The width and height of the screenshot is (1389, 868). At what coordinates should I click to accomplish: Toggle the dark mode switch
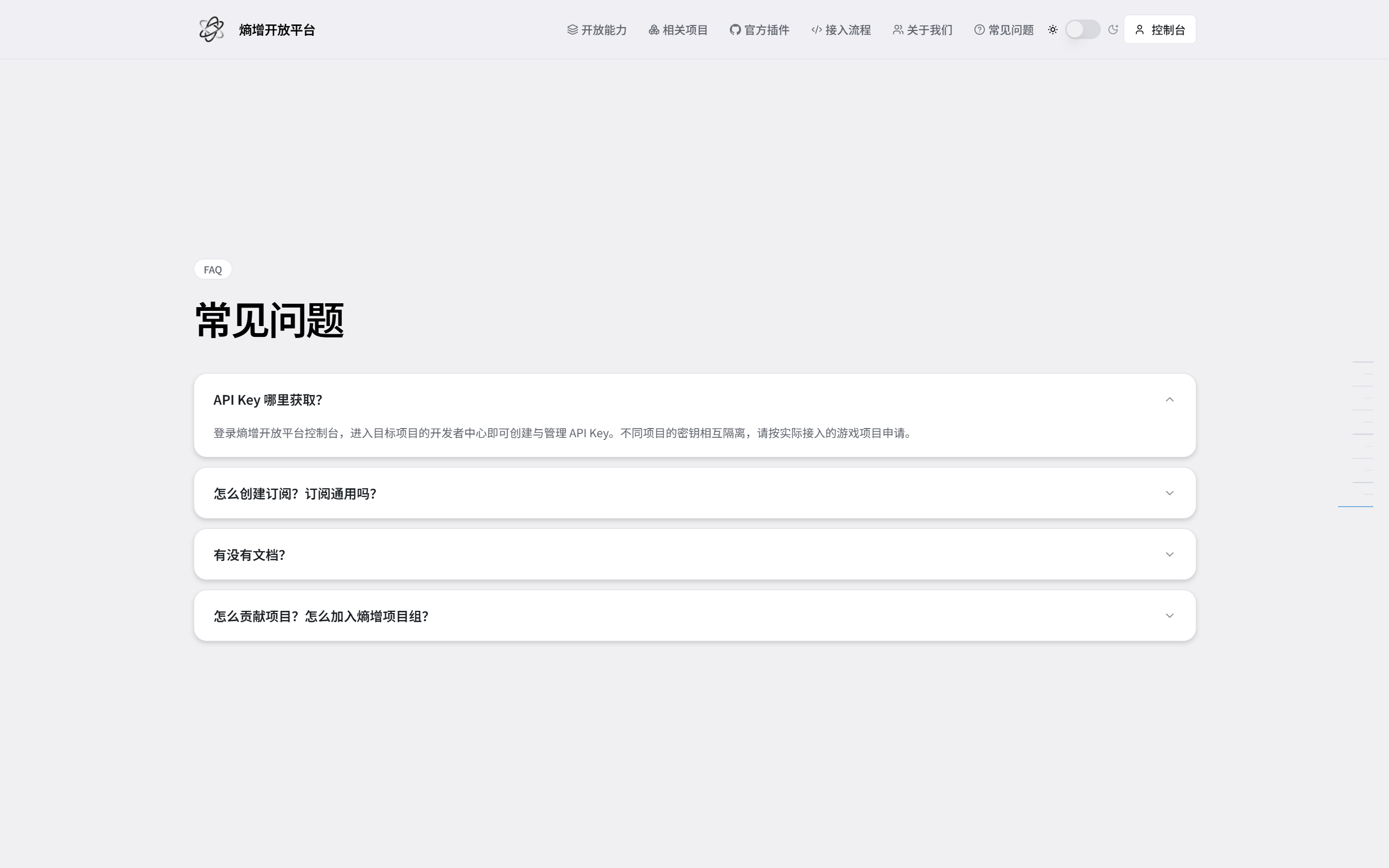tap(1082, 30)
